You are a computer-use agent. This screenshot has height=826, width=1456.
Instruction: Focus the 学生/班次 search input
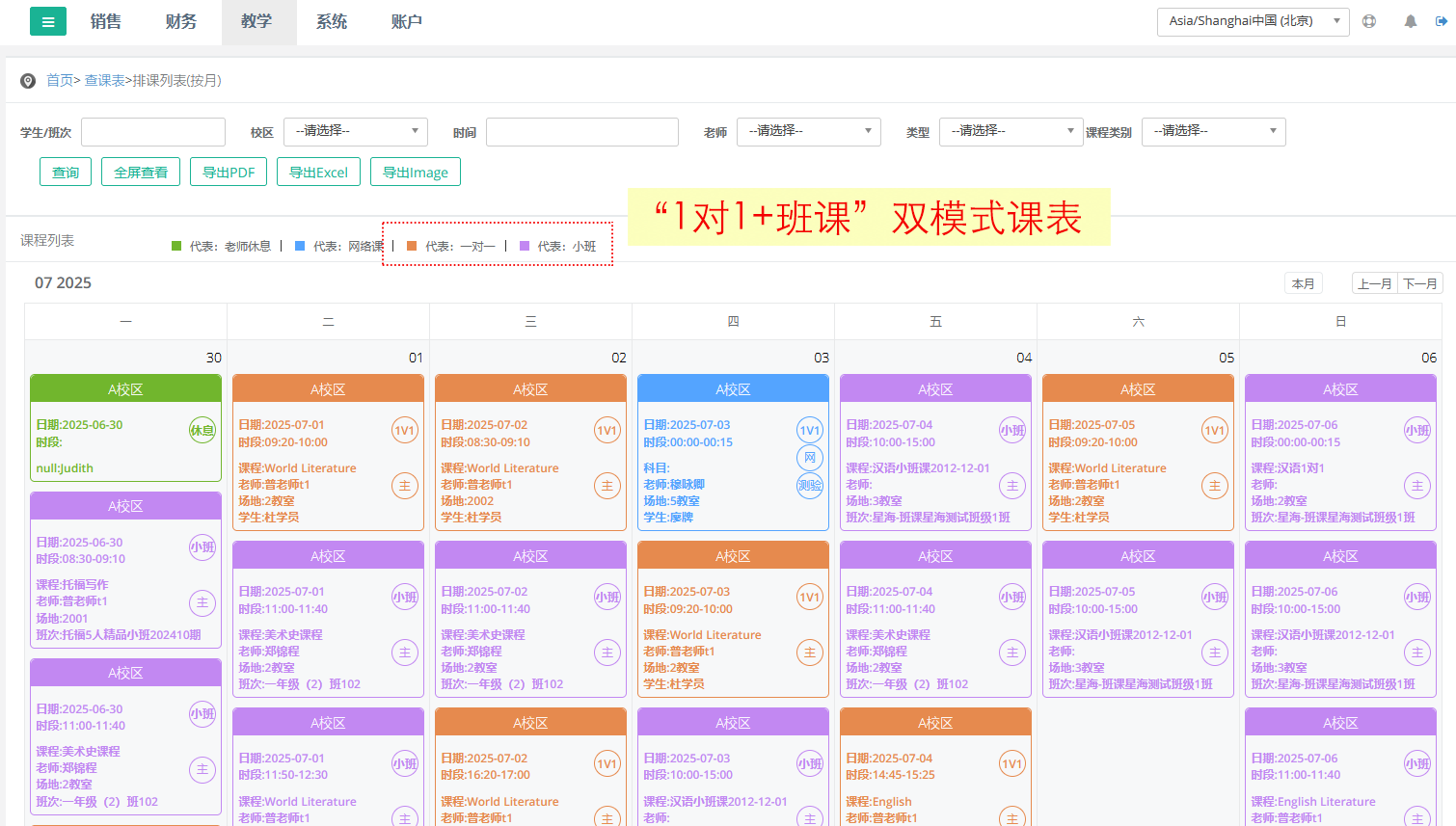pos(153,132)
